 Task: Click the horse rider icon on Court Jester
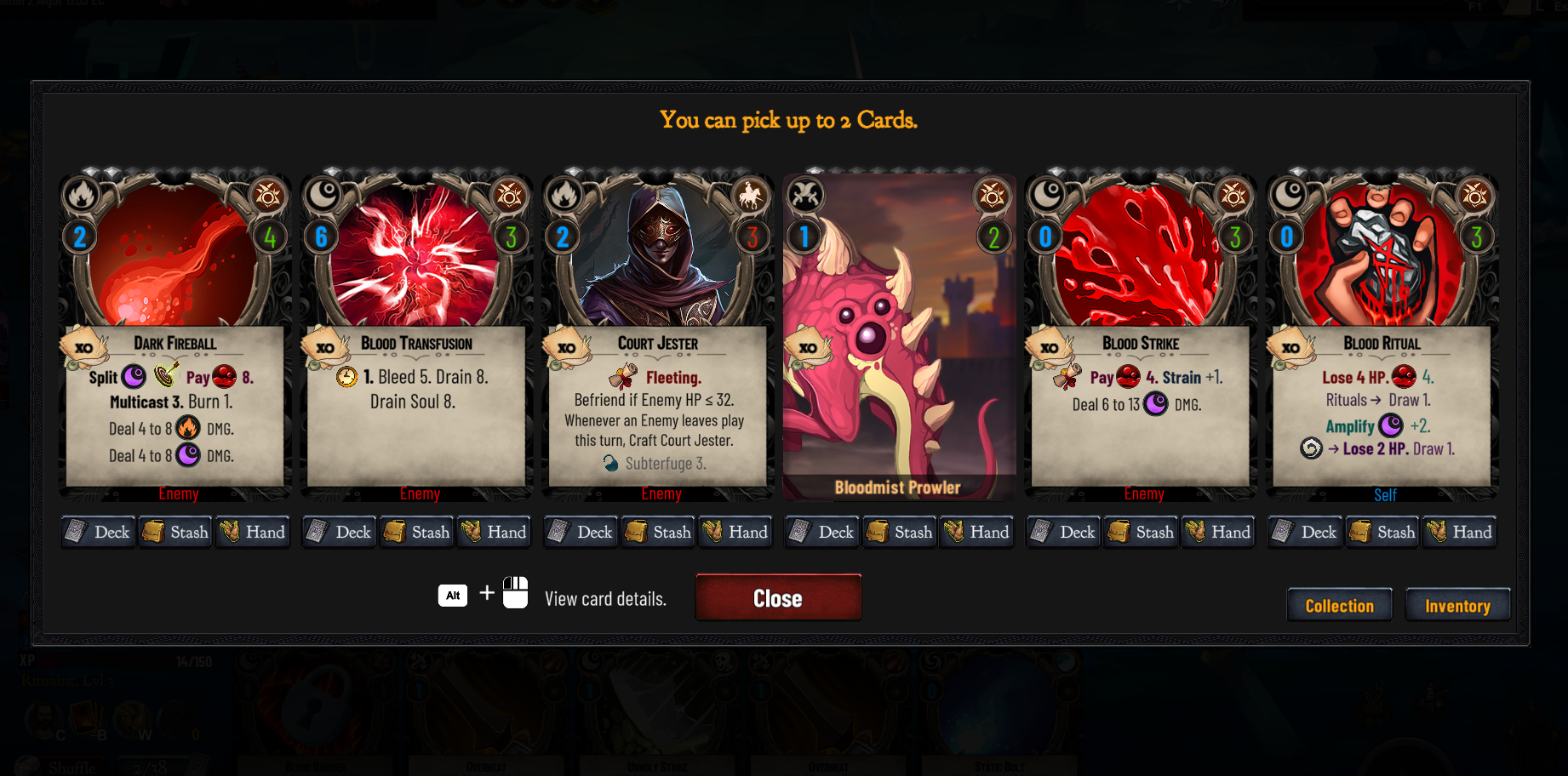750,197
